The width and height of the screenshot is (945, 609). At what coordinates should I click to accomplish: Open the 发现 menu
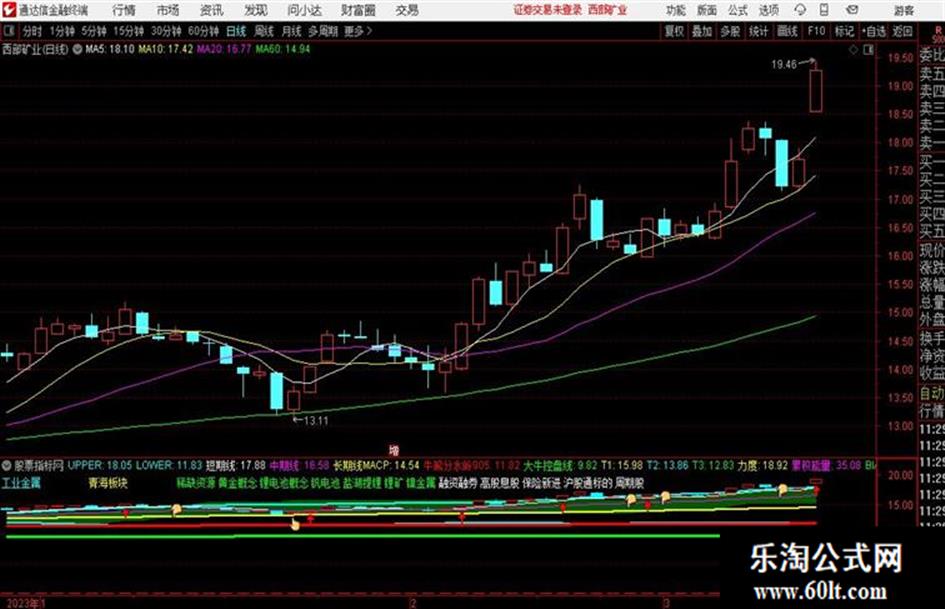[256, 10]
